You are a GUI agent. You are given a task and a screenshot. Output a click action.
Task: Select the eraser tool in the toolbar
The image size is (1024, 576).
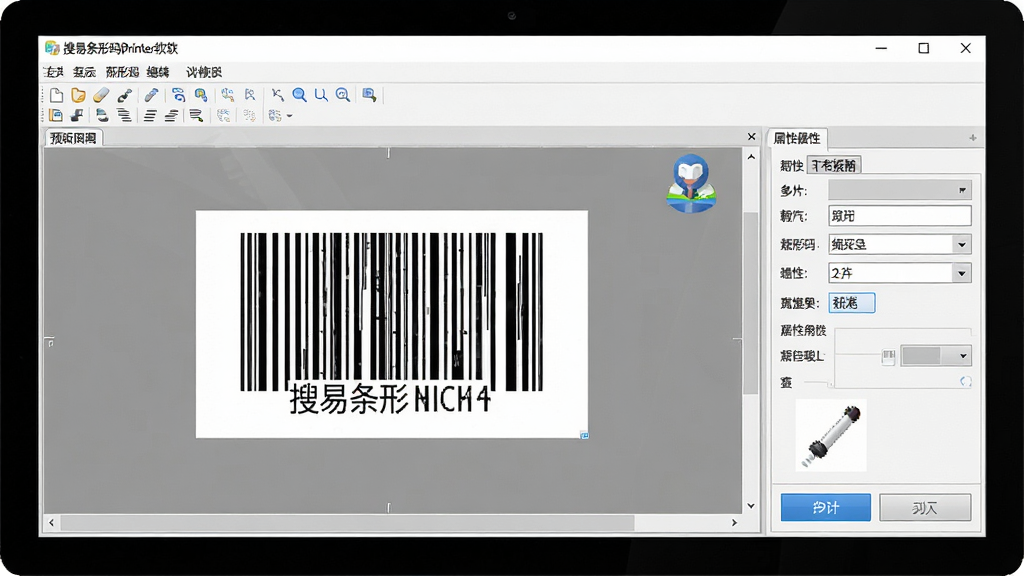(x=101, y=95)
